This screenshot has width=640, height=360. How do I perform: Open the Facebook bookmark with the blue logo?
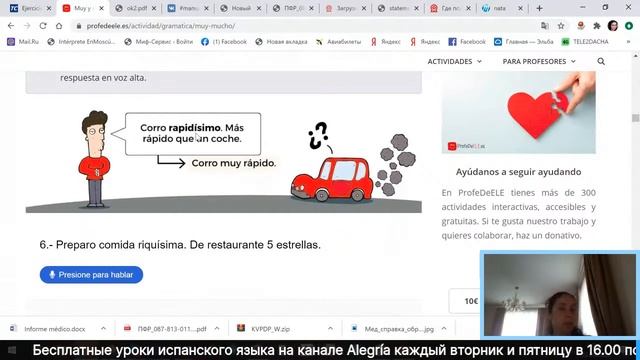467,42
